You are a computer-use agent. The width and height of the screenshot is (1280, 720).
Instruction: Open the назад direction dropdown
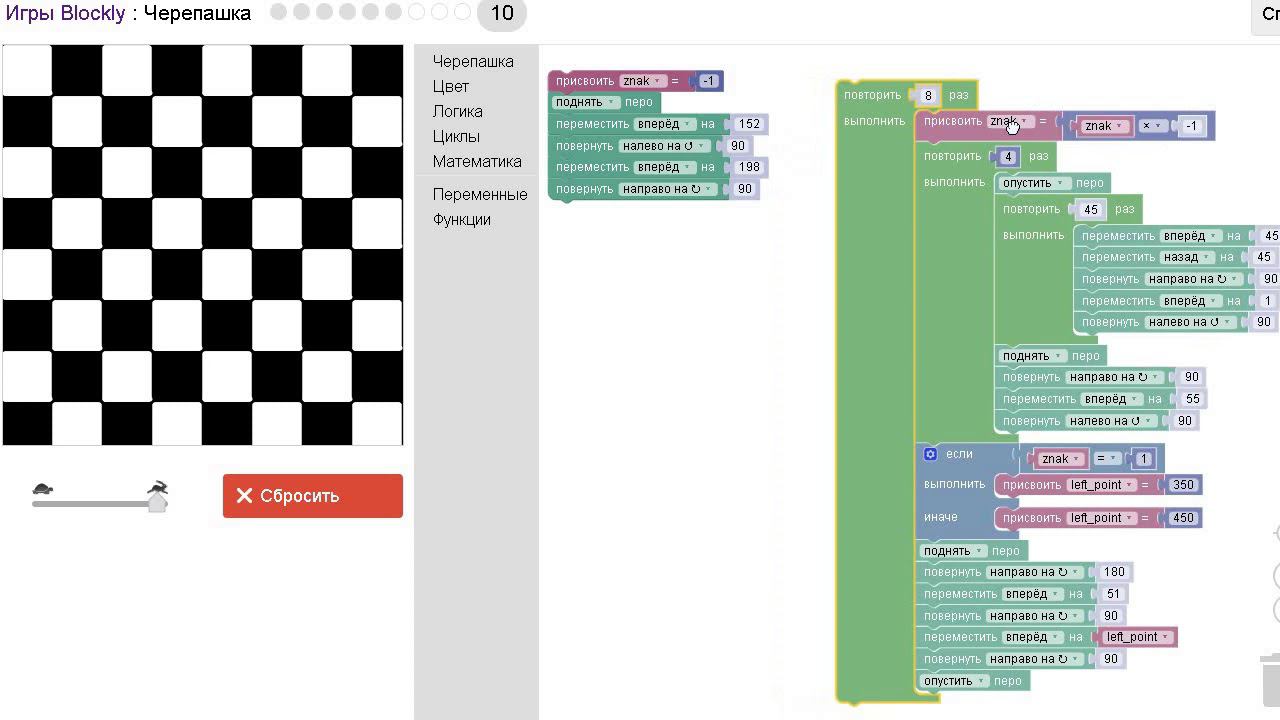1186,257
